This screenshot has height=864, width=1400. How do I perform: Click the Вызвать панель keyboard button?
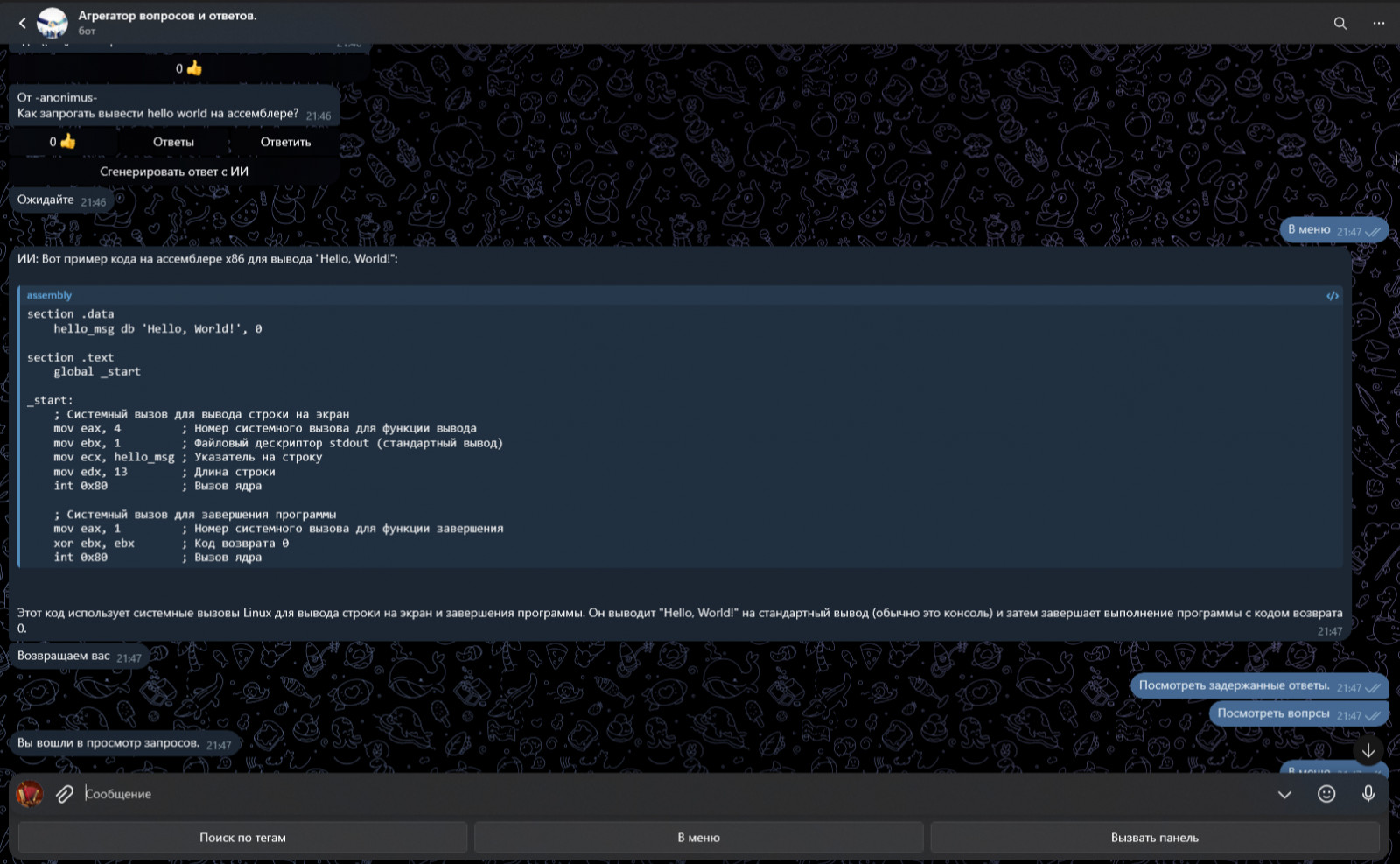[1155, 838]
